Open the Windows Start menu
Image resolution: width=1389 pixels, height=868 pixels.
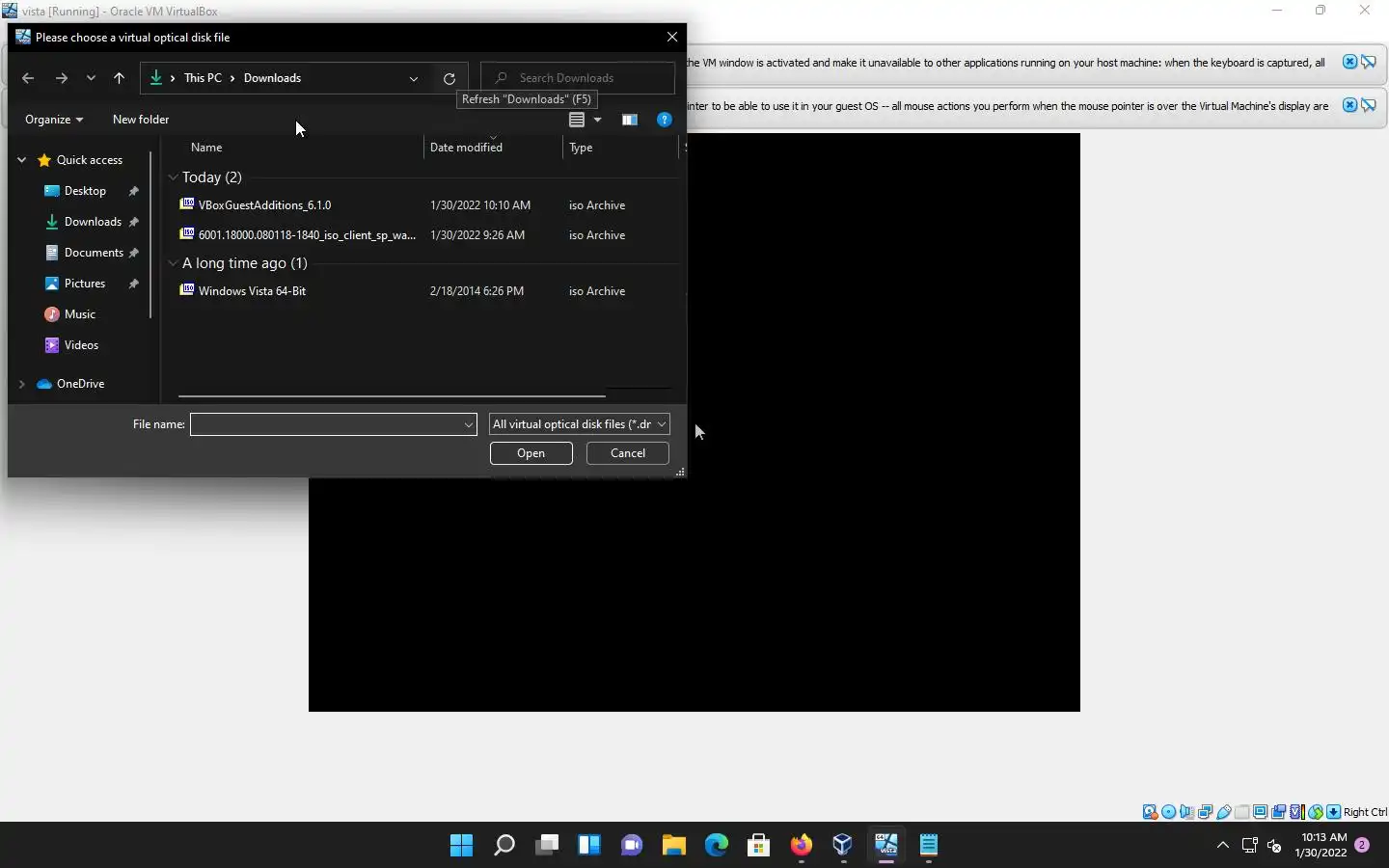461,846
